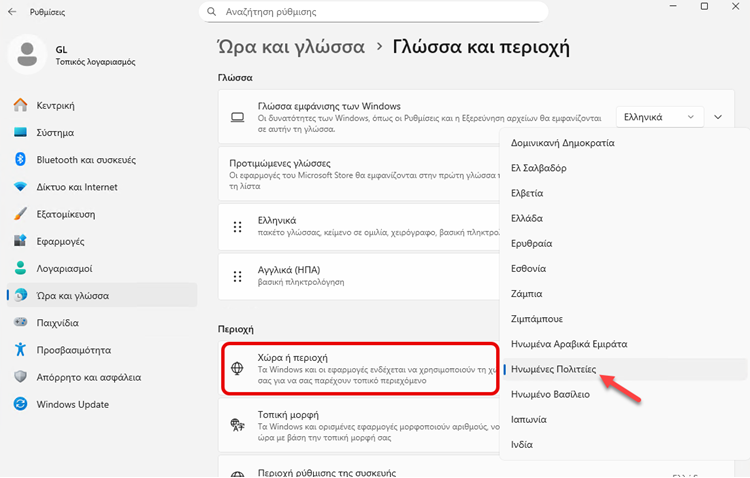The width and height of the screenshot is (750, 478).
Task: Click the Χώρα ή περιοχή setting row
Action: pos(360,365)
